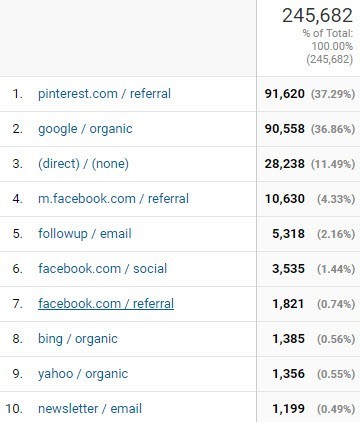Click the 91,620 sessions value
Viewport: 360px width, 422px height.
[x=285, y=94]
